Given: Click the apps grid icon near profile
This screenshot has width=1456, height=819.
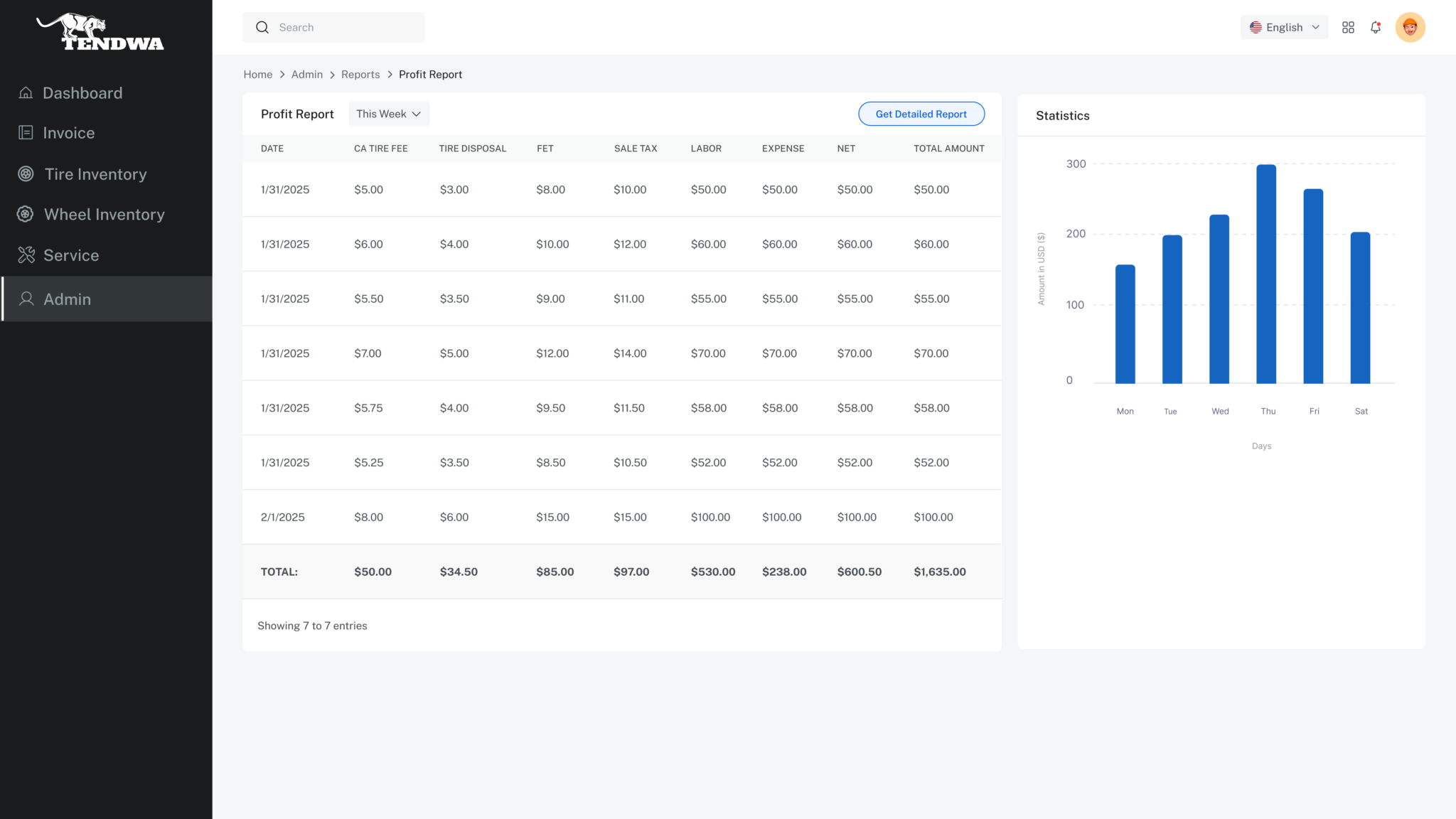Looking at the screenshot, I should pos(1348,27).
